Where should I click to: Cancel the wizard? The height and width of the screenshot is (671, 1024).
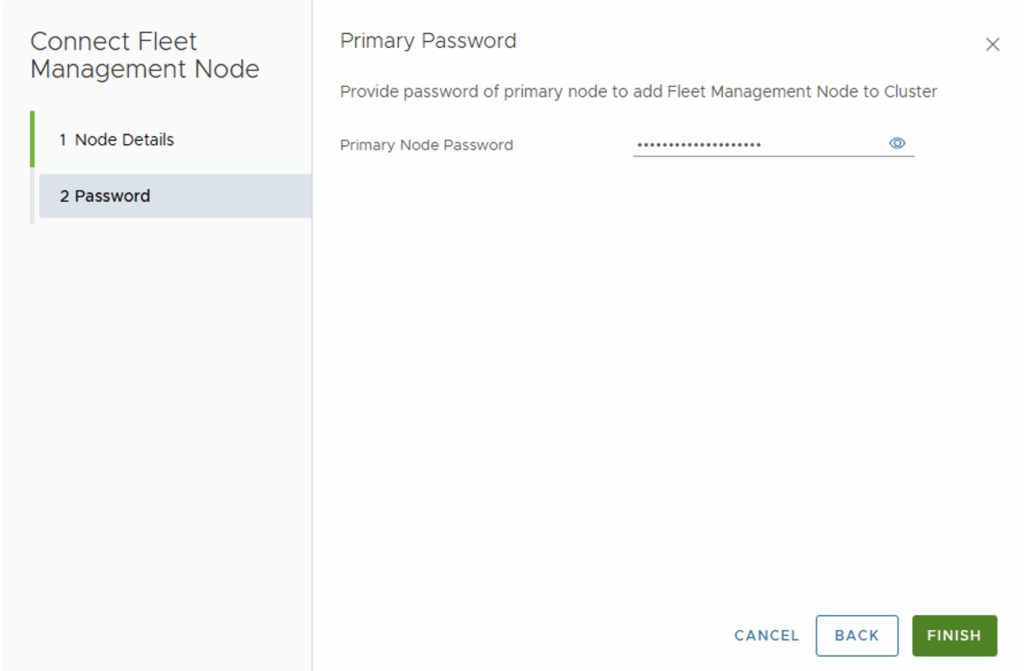click(x=766, y=635)
